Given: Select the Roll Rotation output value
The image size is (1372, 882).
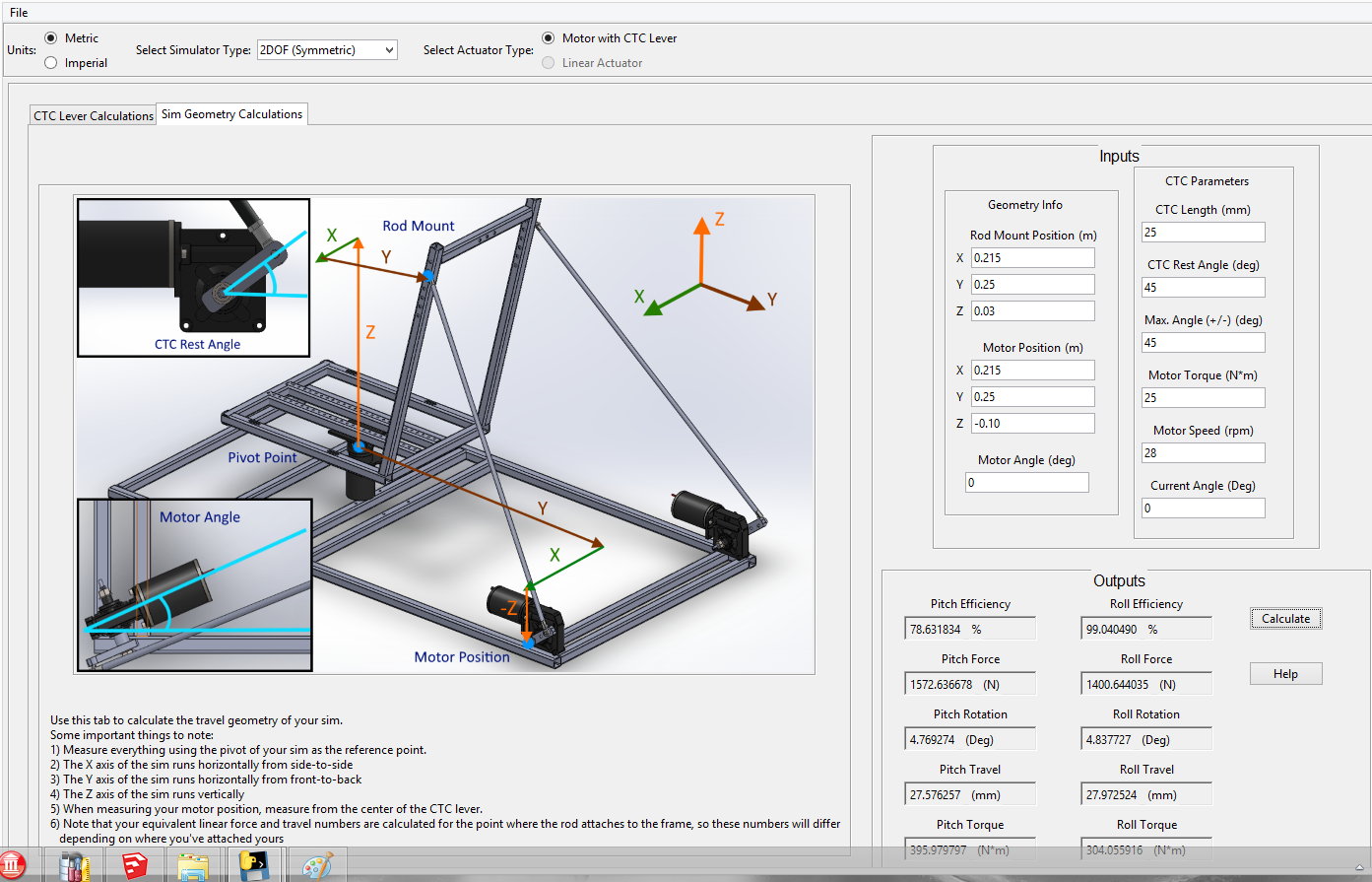Looking at the screenshot, I should 1146,739.
